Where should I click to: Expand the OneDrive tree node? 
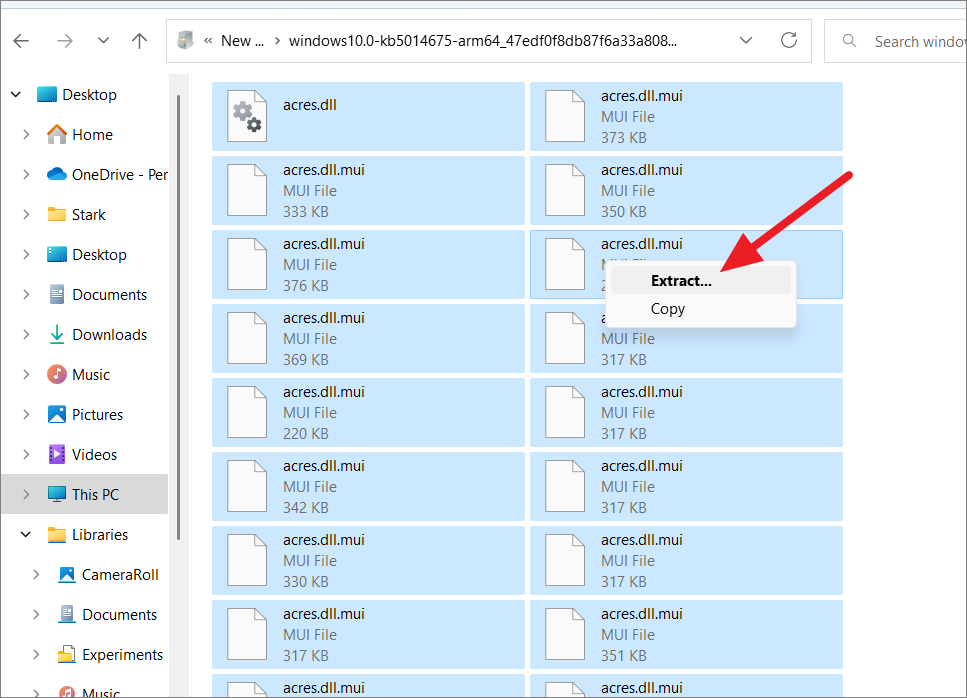coord(26,174)
